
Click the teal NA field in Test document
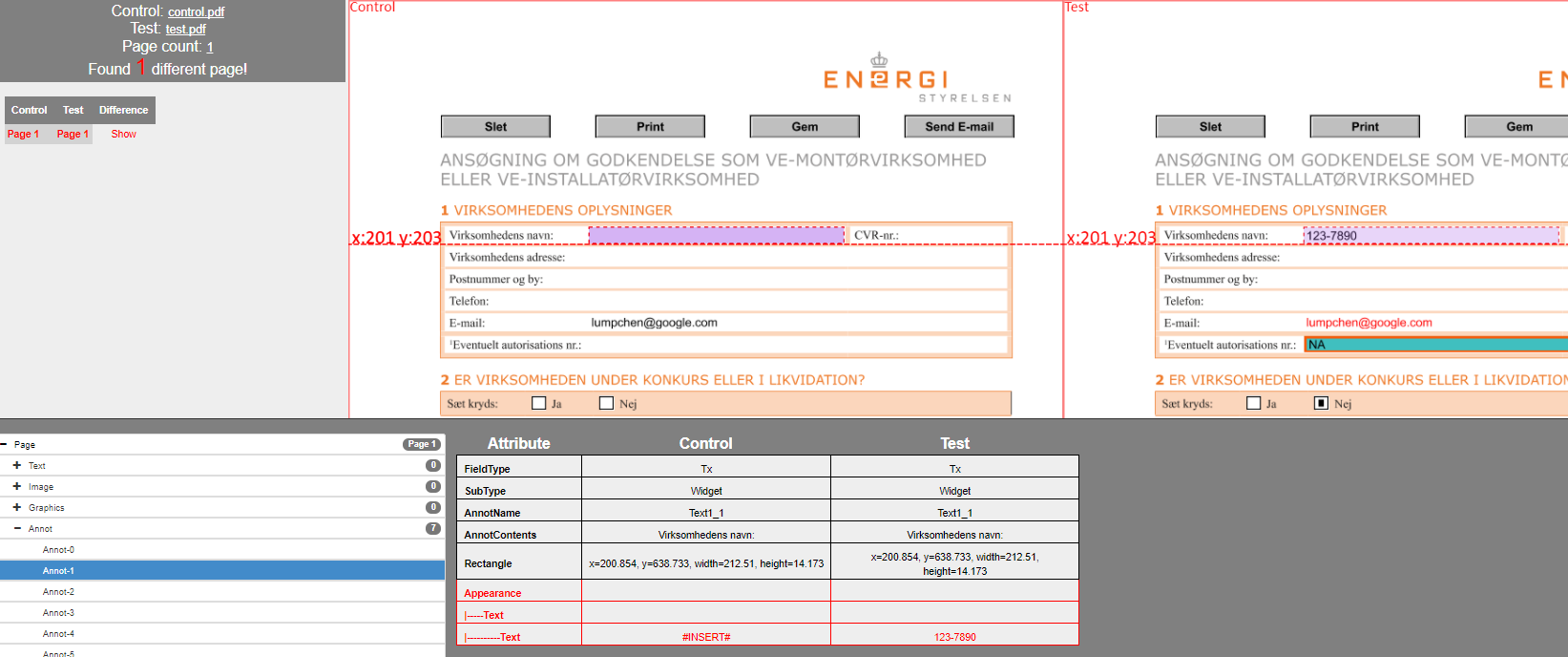pyautogui.click(x=1436, y=345)
